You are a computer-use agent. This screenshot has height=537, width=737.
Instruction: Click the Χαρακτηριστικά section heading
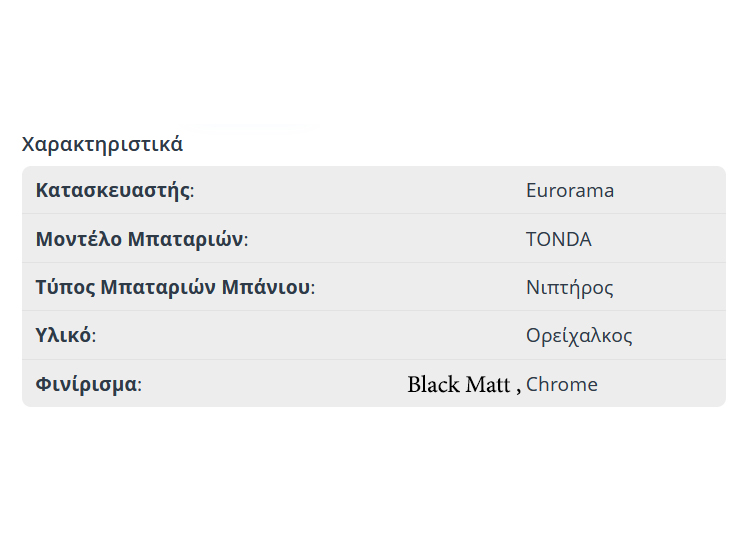pyautogui.click(x=102, y=144)
